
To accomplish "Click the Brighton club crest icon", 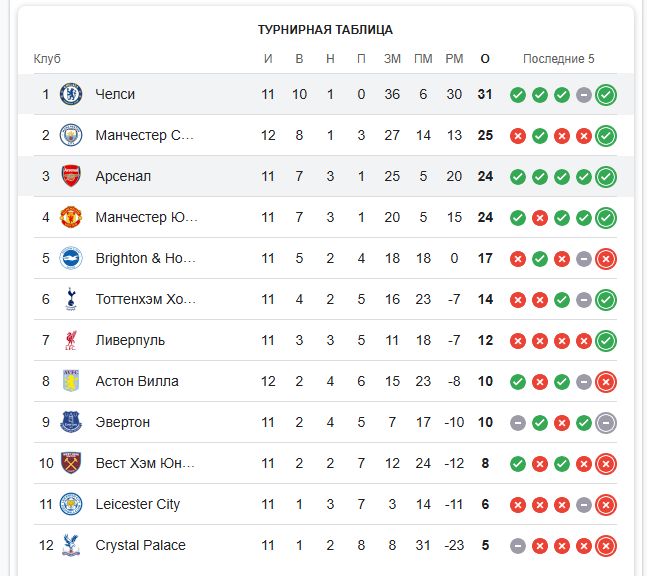I will pos(70,259).
